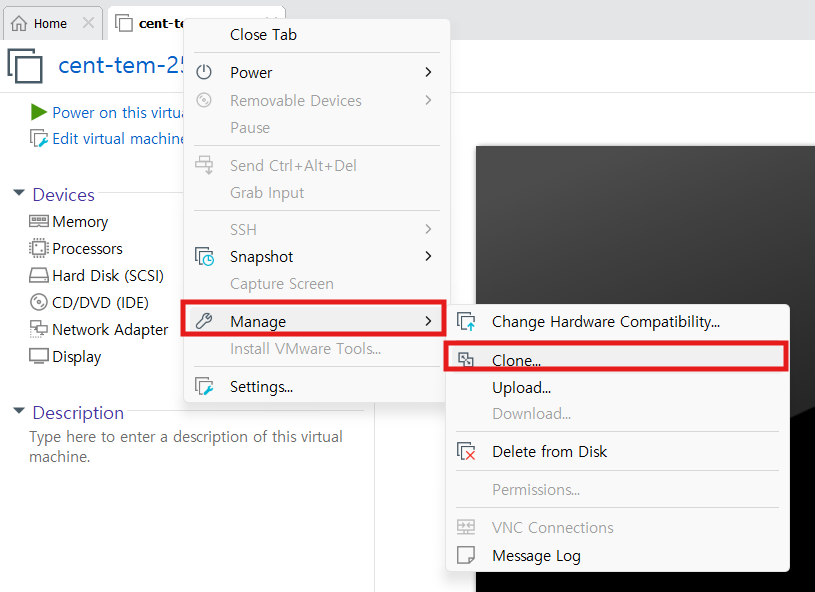The height and width of the screenshot is (592, 815).
Task: Click the Home tab house icon
Action: tap(19, 23)
